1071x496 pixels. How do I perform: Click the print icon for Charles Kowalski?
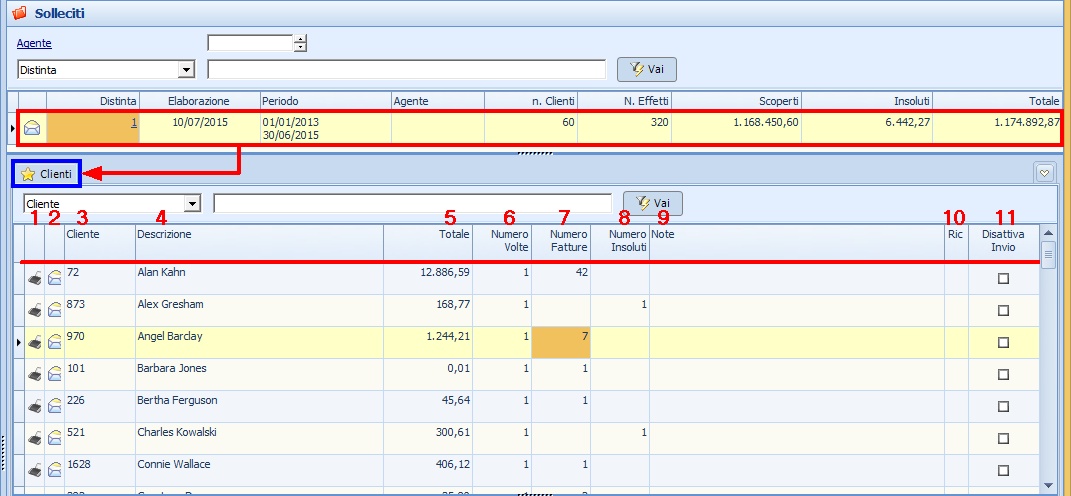tap(35, 439)
